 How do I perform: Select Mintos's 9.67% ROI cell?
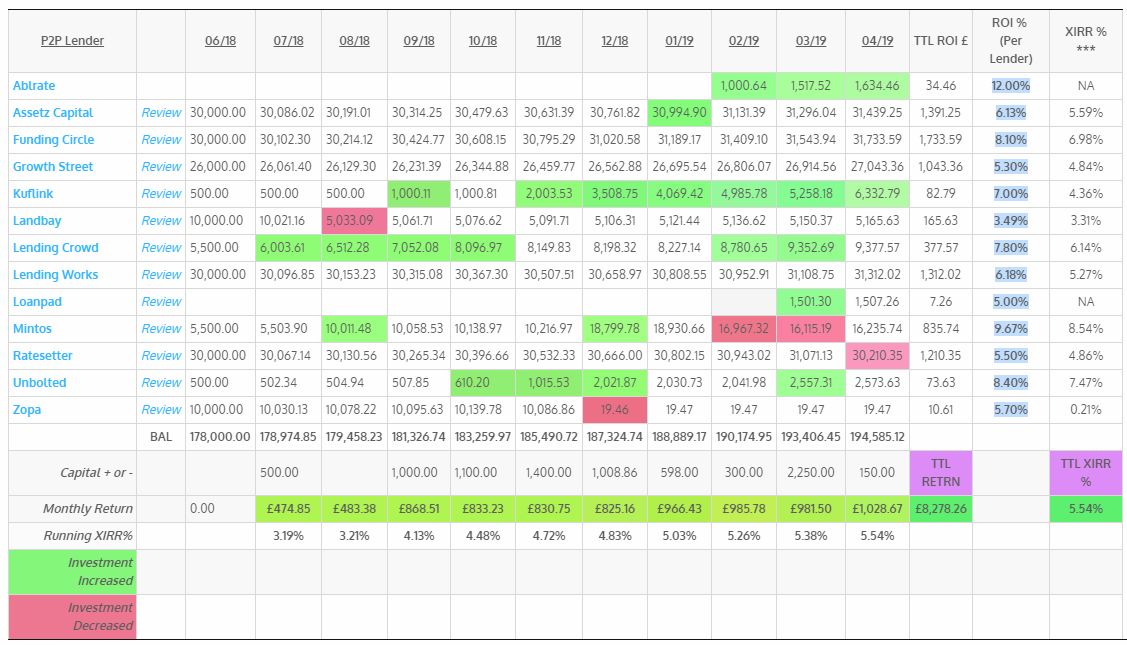(x=1011, y=329)
